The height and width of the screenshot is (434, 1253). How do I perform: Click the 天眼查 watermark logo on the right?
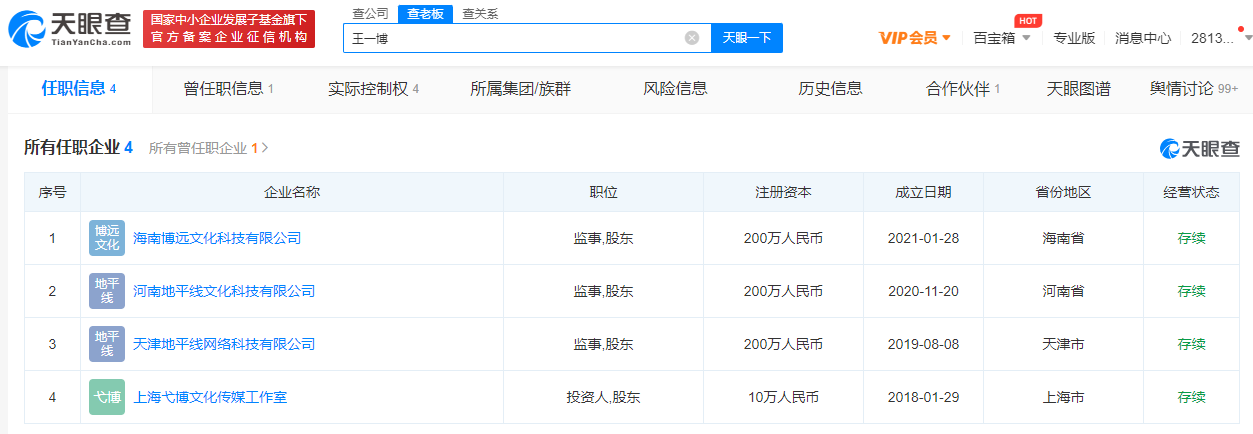pos(1199,148)
